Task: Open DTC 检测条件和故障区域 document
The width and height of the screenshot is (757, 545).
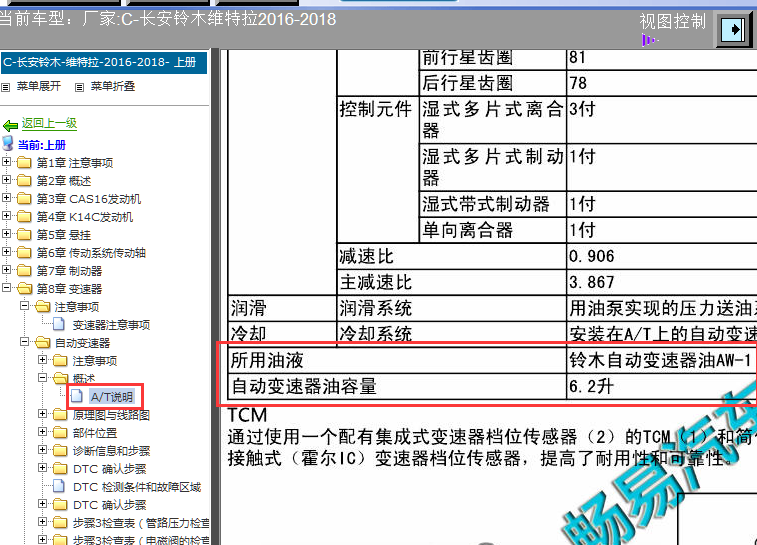Action: click(137, 487)
